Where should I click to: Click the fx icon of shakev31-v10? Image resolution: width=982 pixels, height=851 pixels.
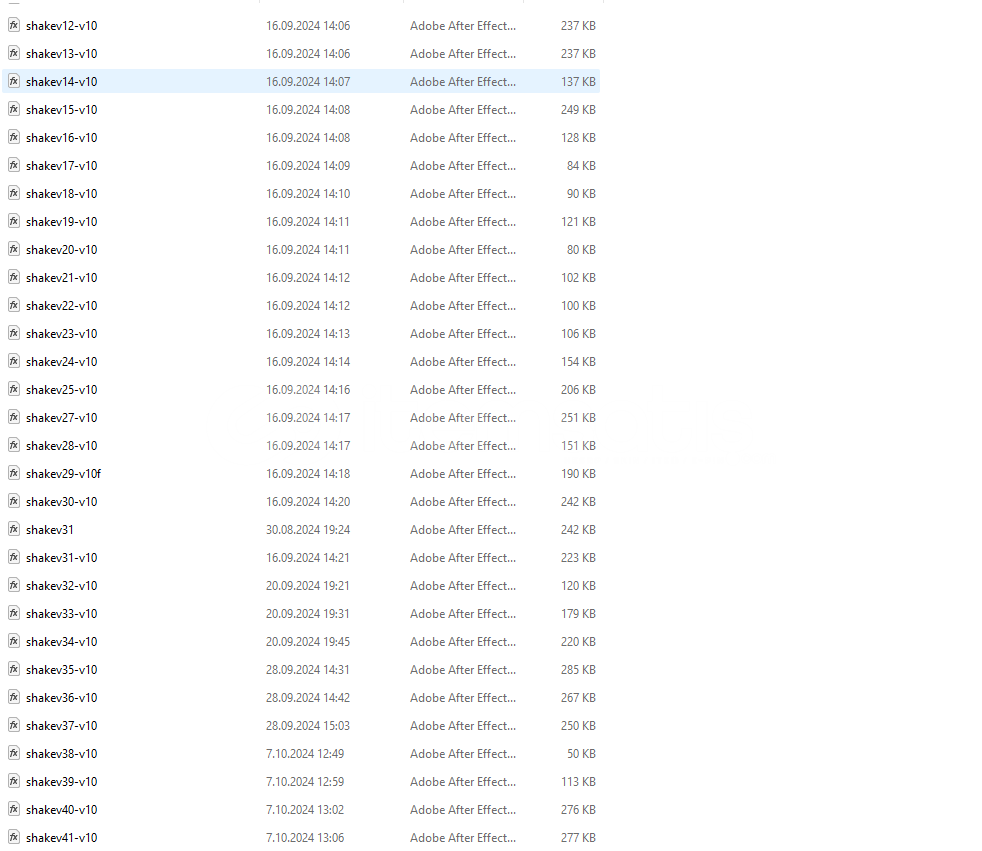(x=14, y=557)
